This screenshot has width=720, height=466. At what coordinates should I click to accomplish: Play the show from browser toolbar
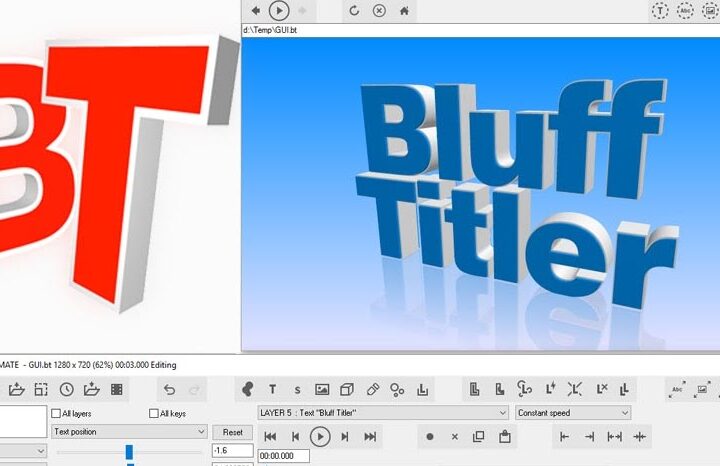click(x=279, y=10)
